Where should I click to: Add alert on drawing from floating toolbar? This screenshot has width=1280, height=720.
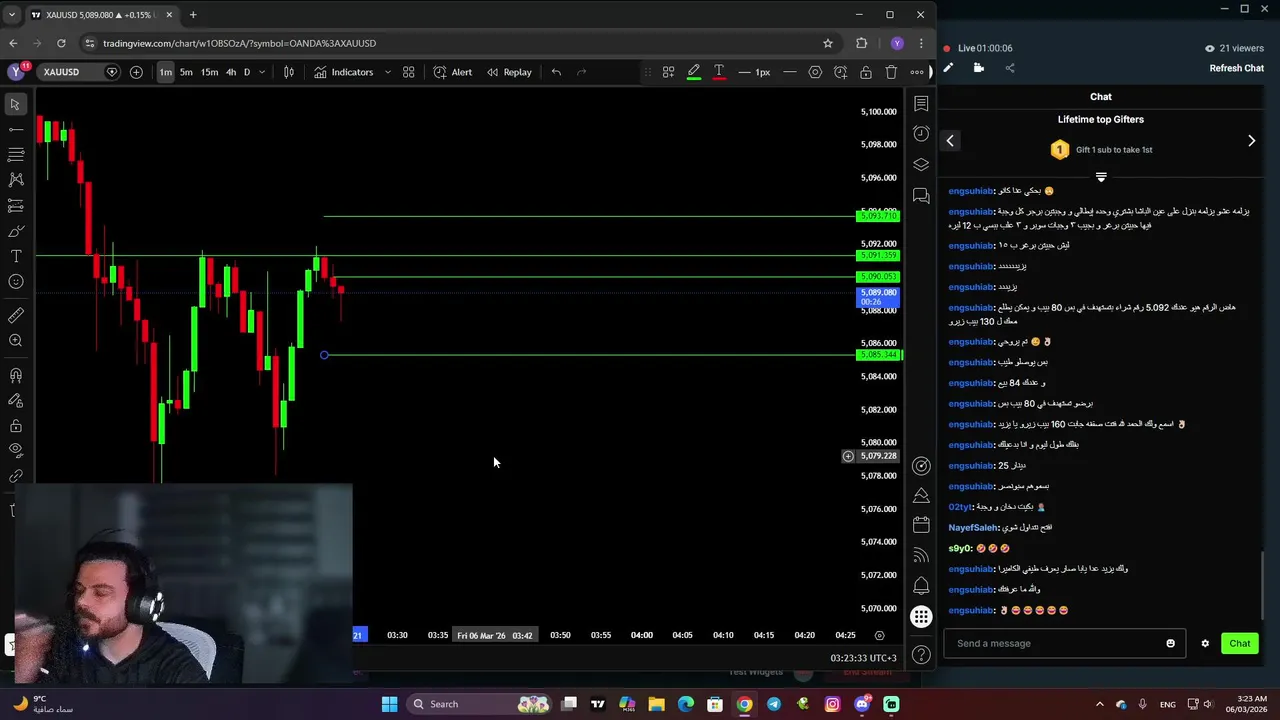840,72
